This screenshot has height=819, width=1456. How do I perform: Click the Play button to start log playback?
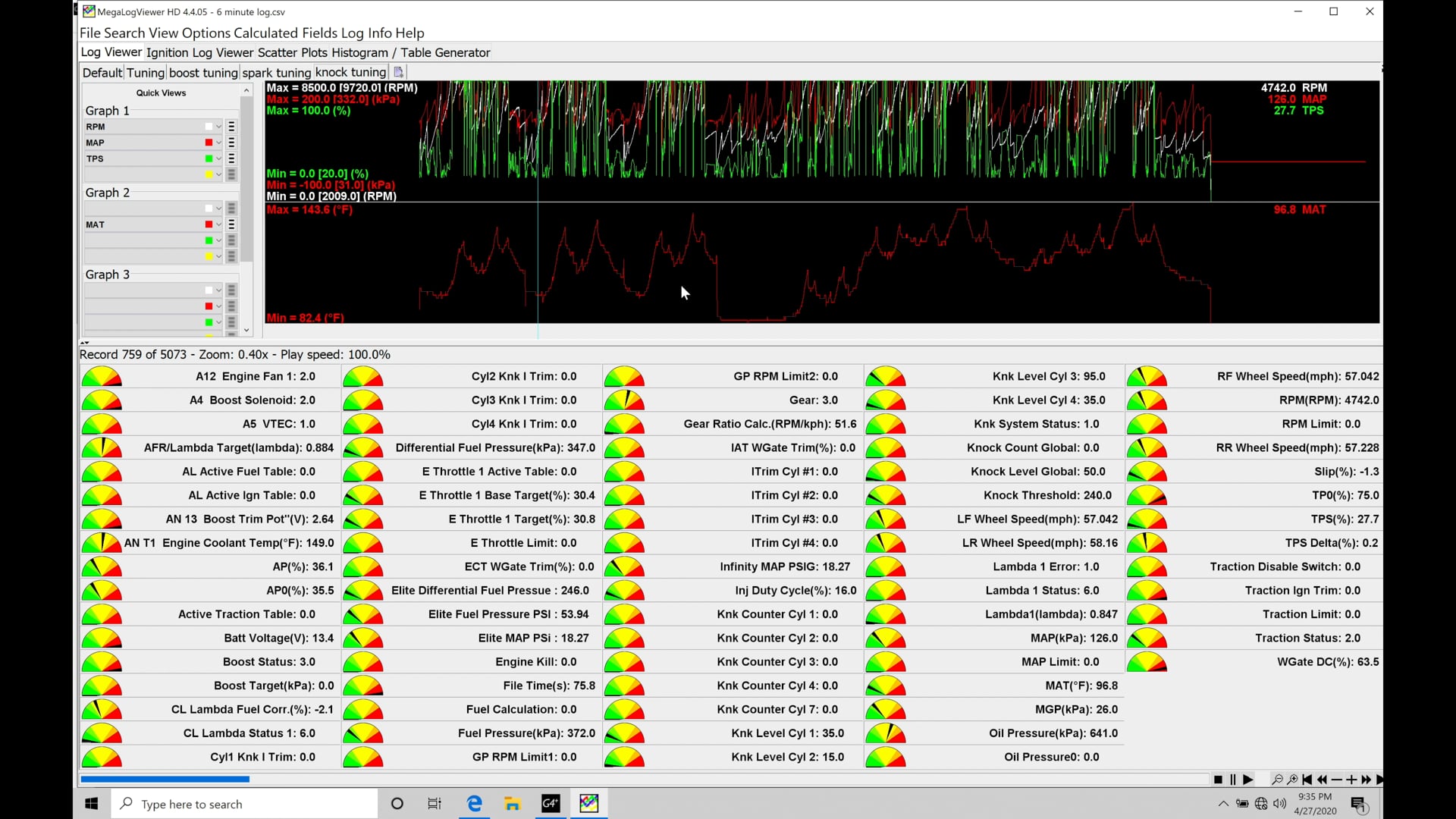pyautogui.click(x=1248, y=780)
